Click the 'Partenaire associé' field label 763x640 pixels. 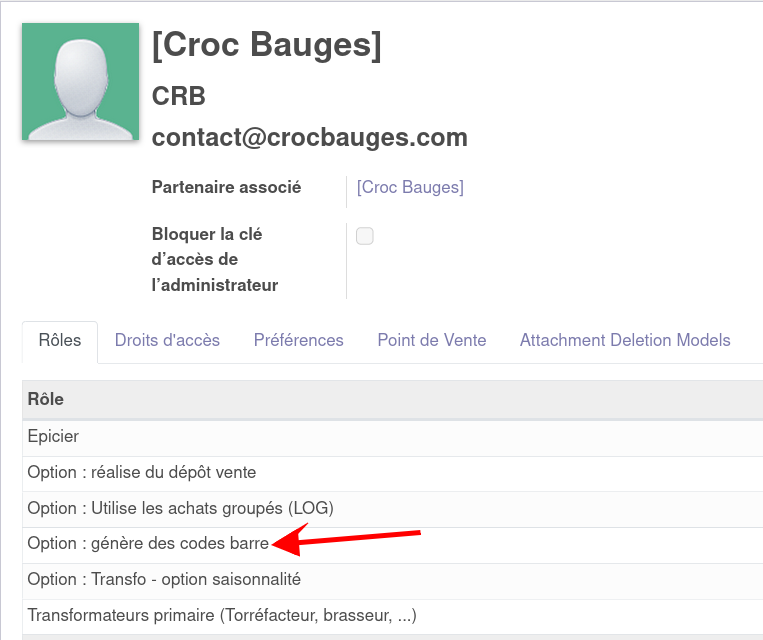click(x=226, y=187)
